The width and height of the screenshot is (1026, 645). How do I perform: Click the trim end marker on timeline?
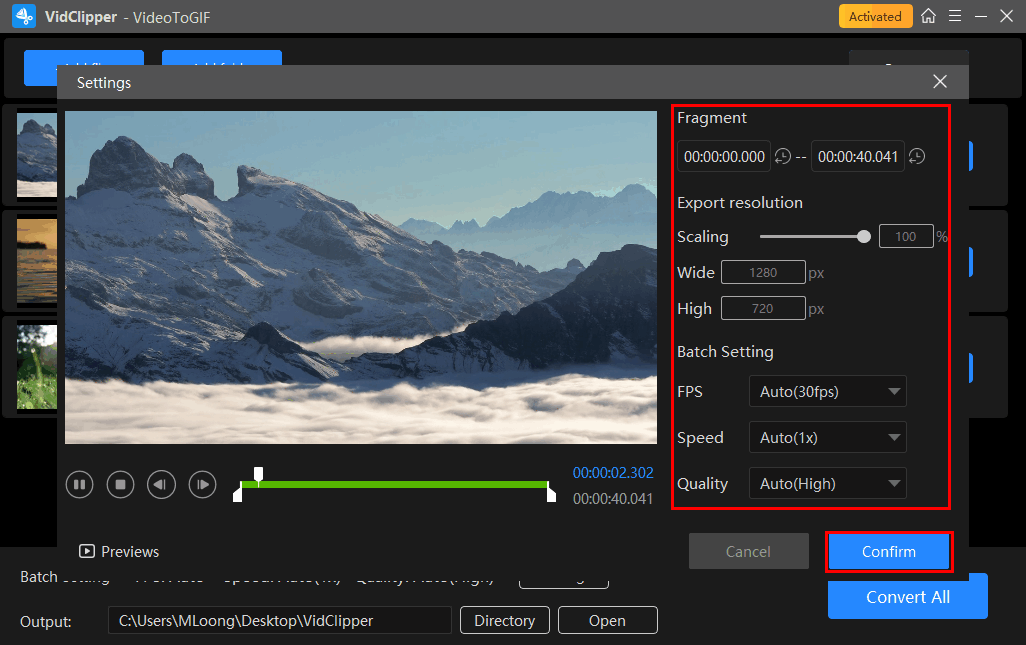pos(551,493)
